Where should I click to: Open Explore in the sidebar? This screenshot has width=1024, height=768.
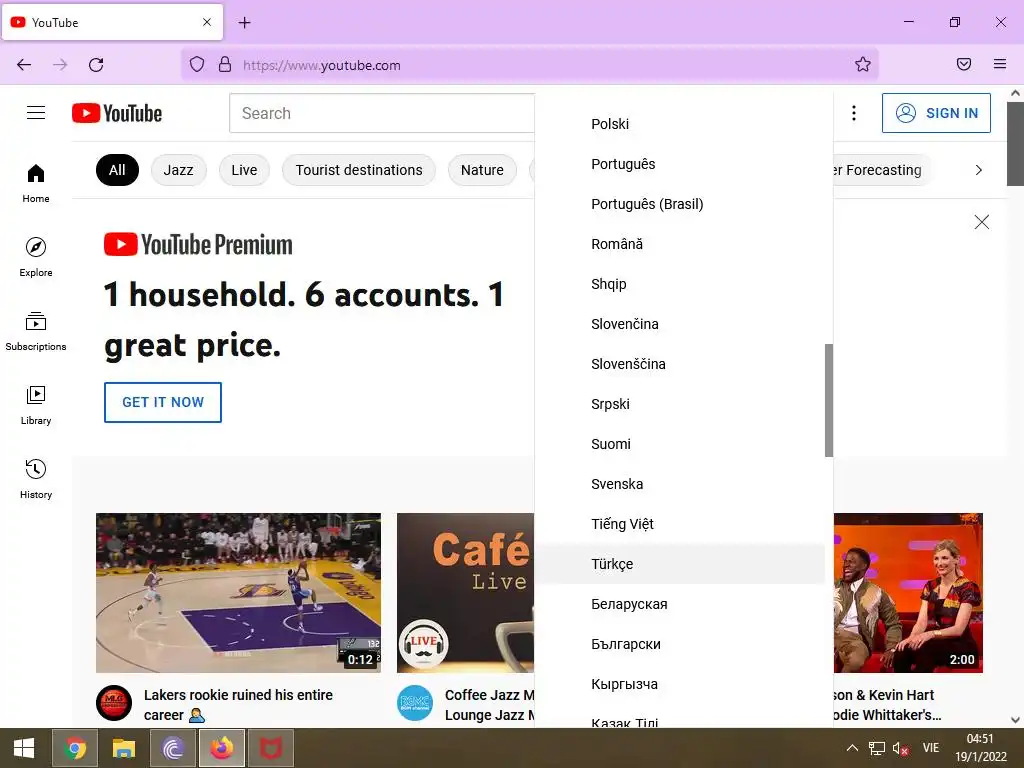click(36, 257)
